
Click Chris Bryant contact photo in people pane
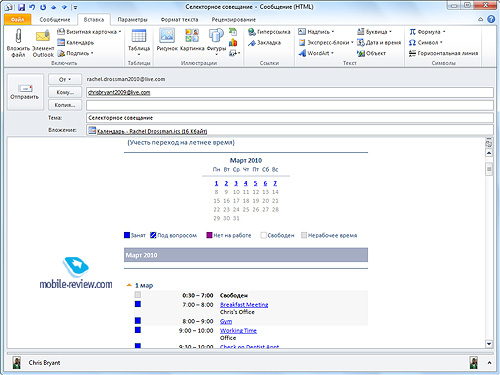point(16,362)
